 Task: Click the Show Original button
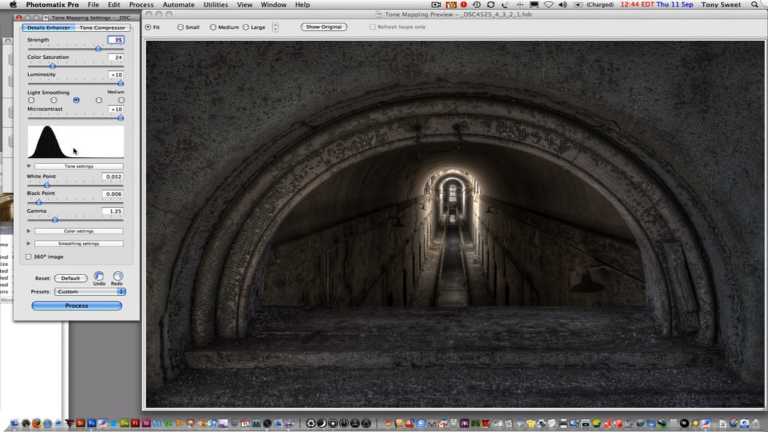click(324, 27)
